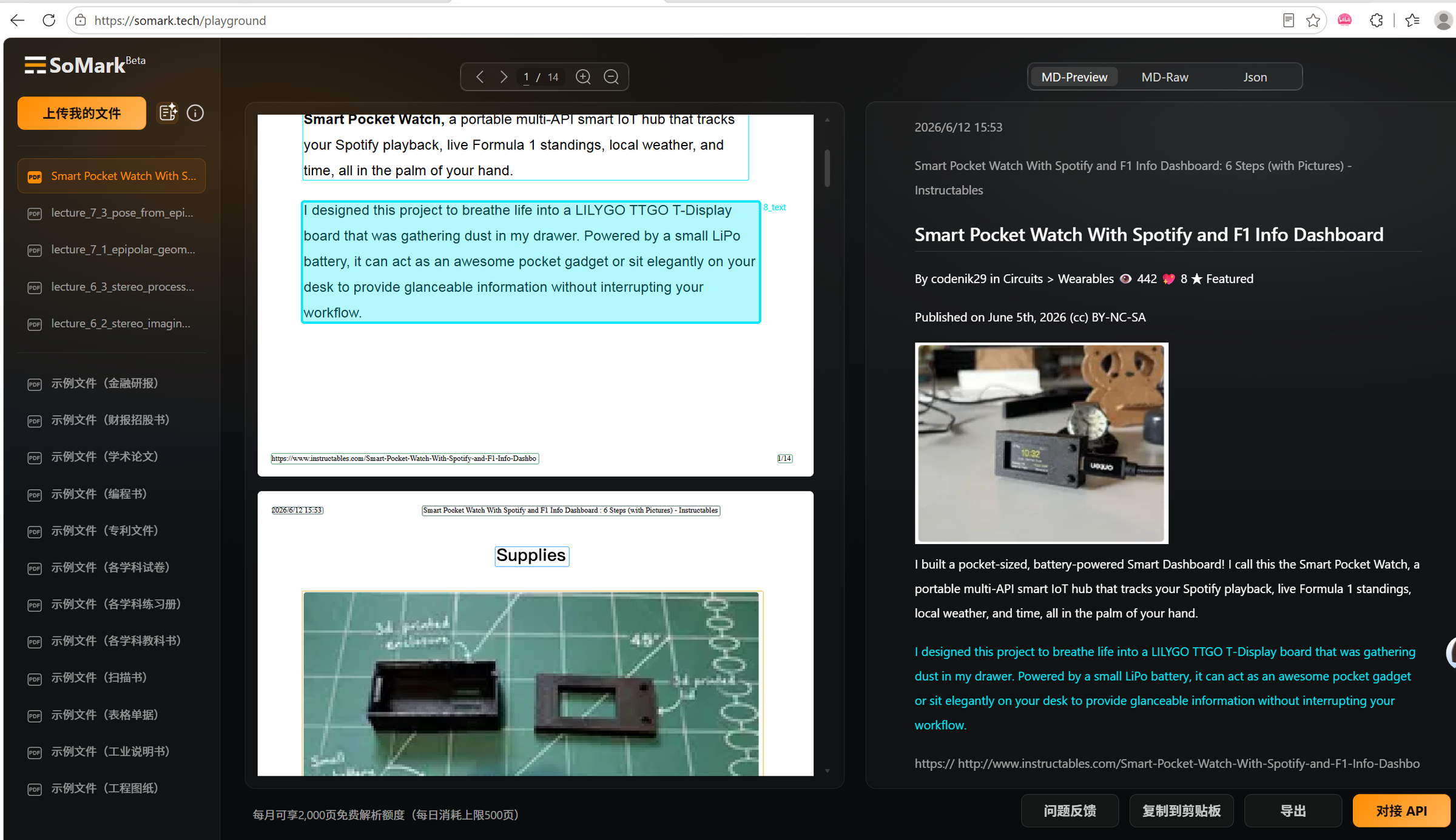Click 'Published on June 5th, 2026' text
The width and height of the screenshot is (1456, 840).
1030,317
